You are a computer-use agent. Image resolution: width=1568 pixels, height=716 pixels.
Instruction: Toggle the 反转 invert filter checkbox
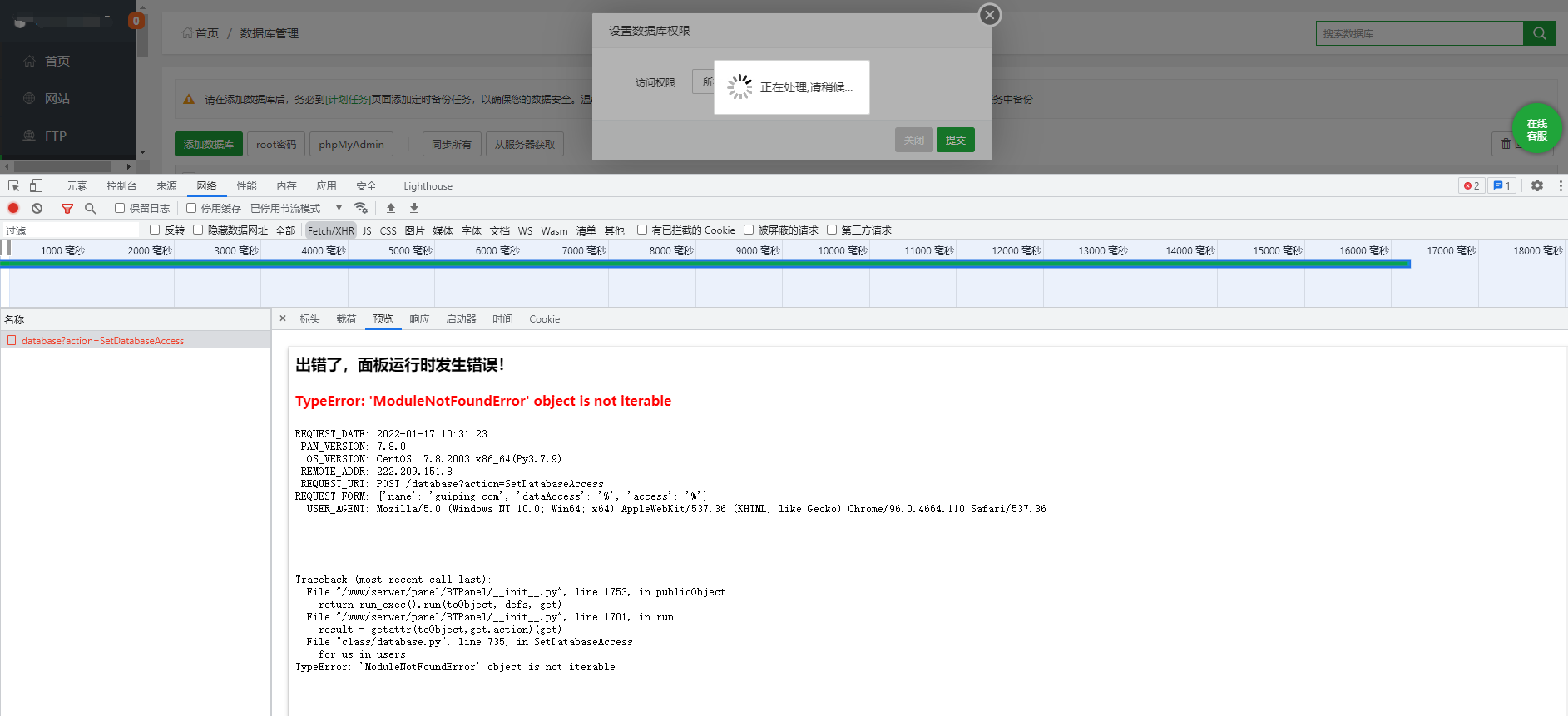(x=155, y=230)
